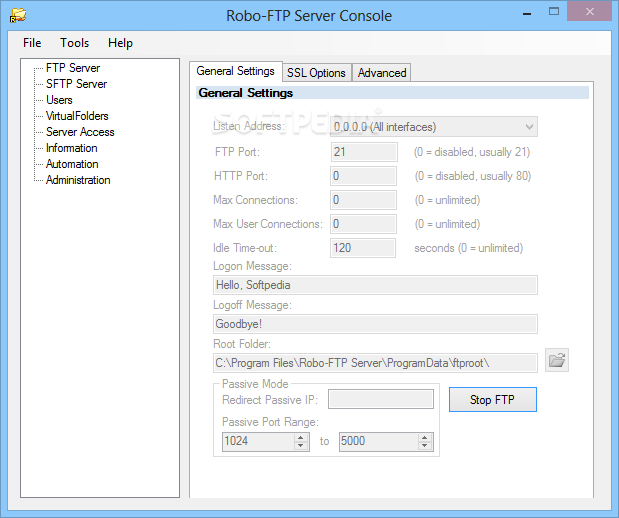
Task: Select FTP Server in the tree
Action: (73, 68)
